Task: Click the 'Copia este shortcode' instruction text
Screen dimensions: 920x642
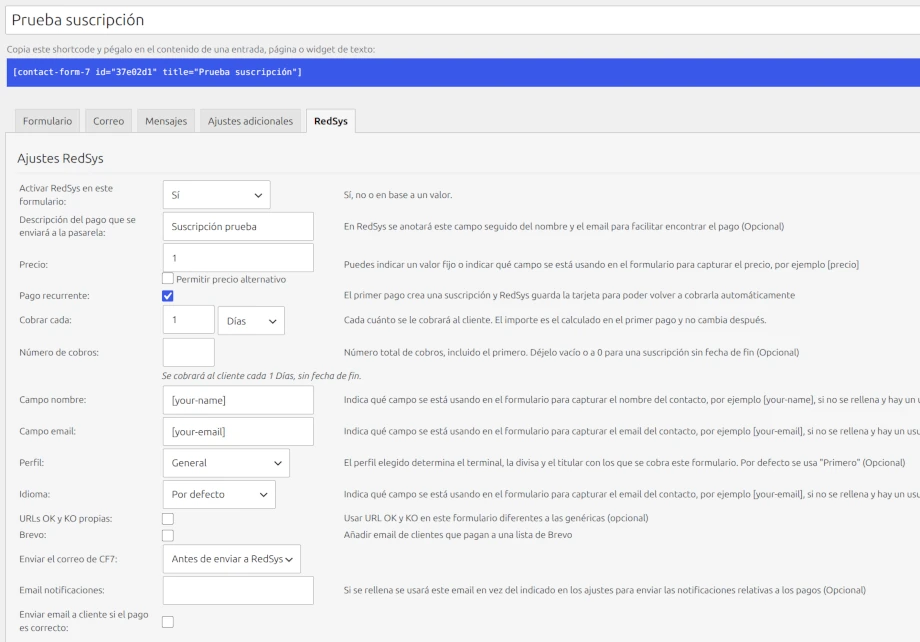Action: (191, 49)
